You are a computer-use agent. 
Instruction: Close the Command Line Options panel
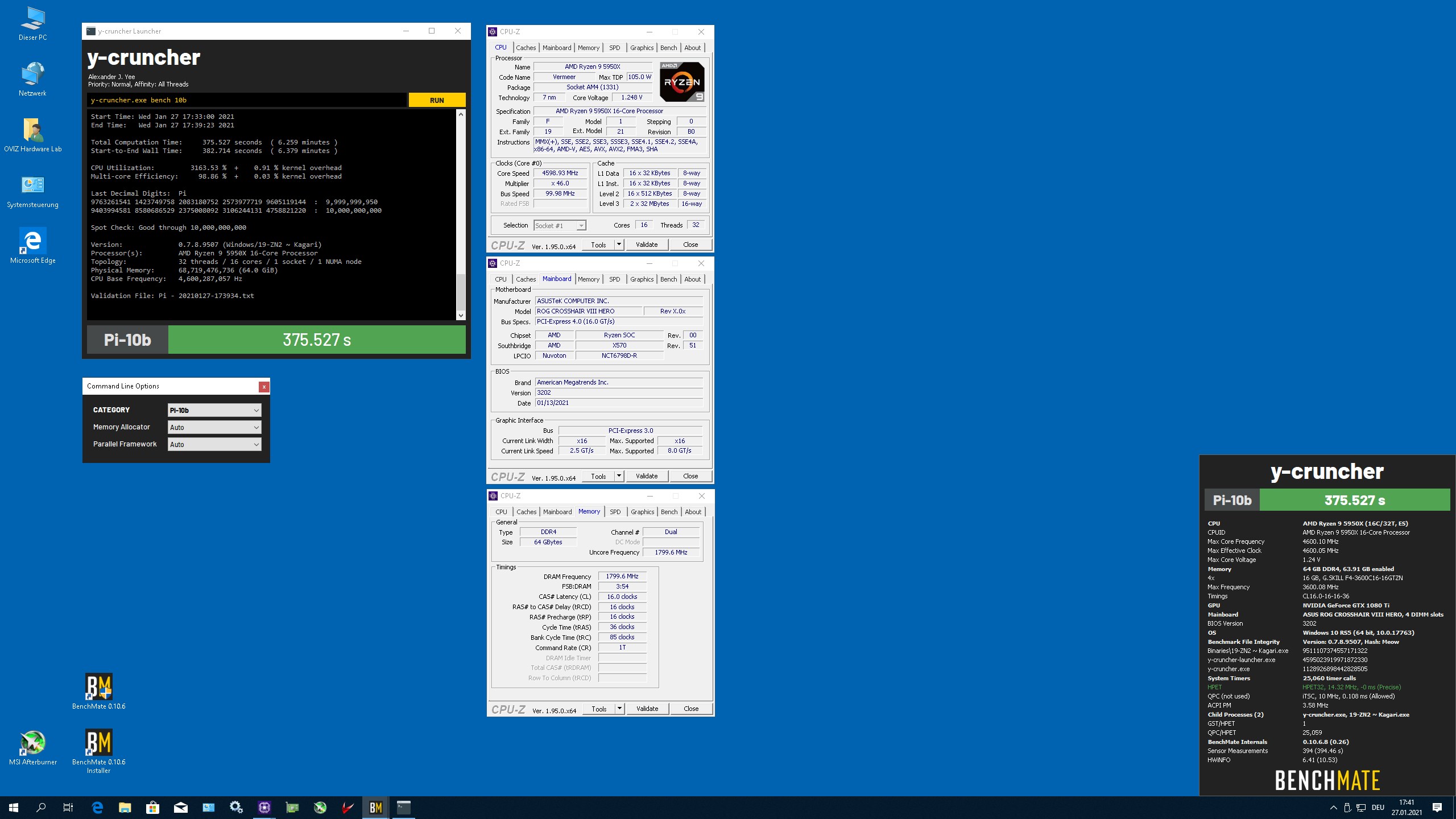point(264,387)
